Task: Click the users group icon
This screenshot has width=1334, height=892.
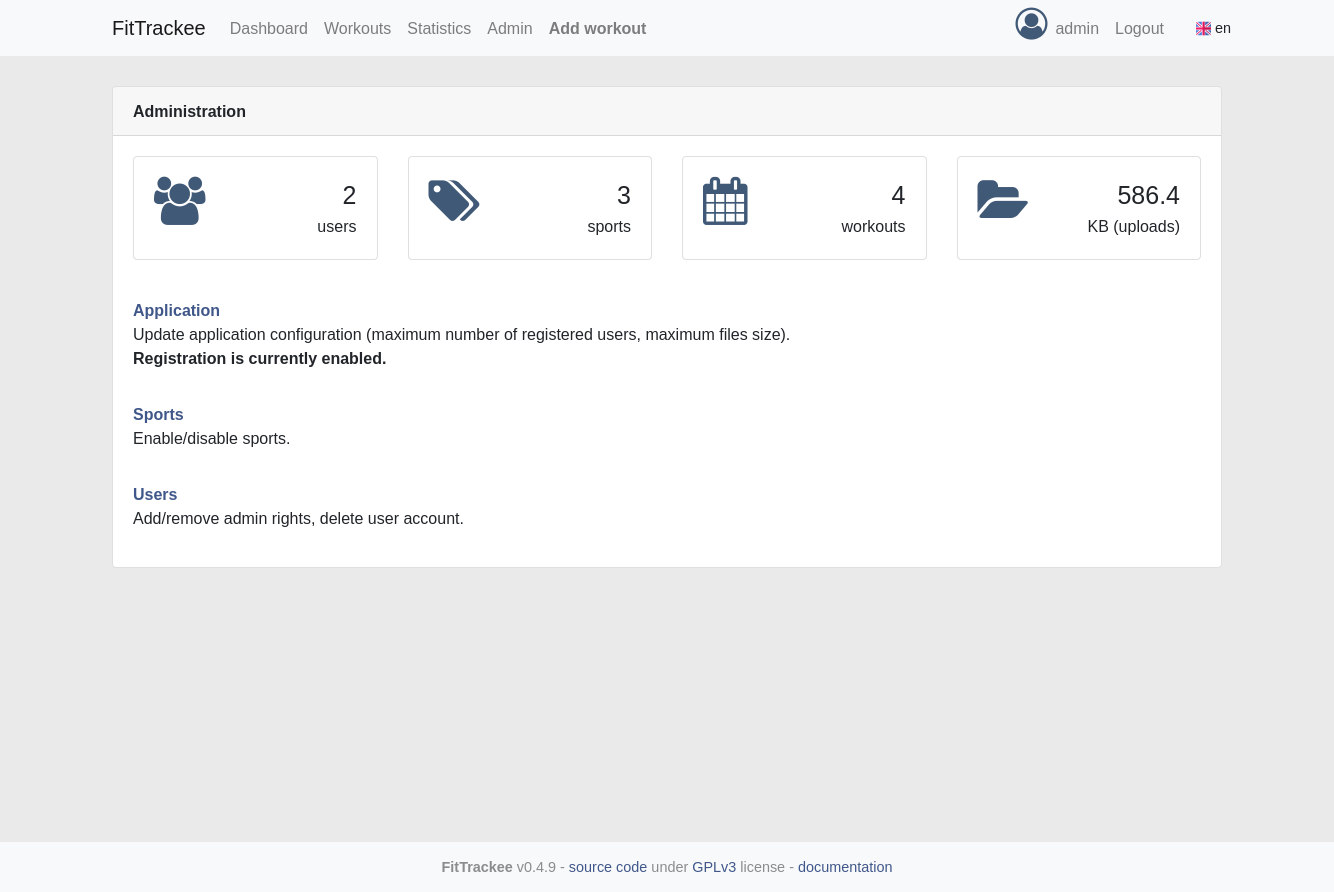Action: [180, 201]
